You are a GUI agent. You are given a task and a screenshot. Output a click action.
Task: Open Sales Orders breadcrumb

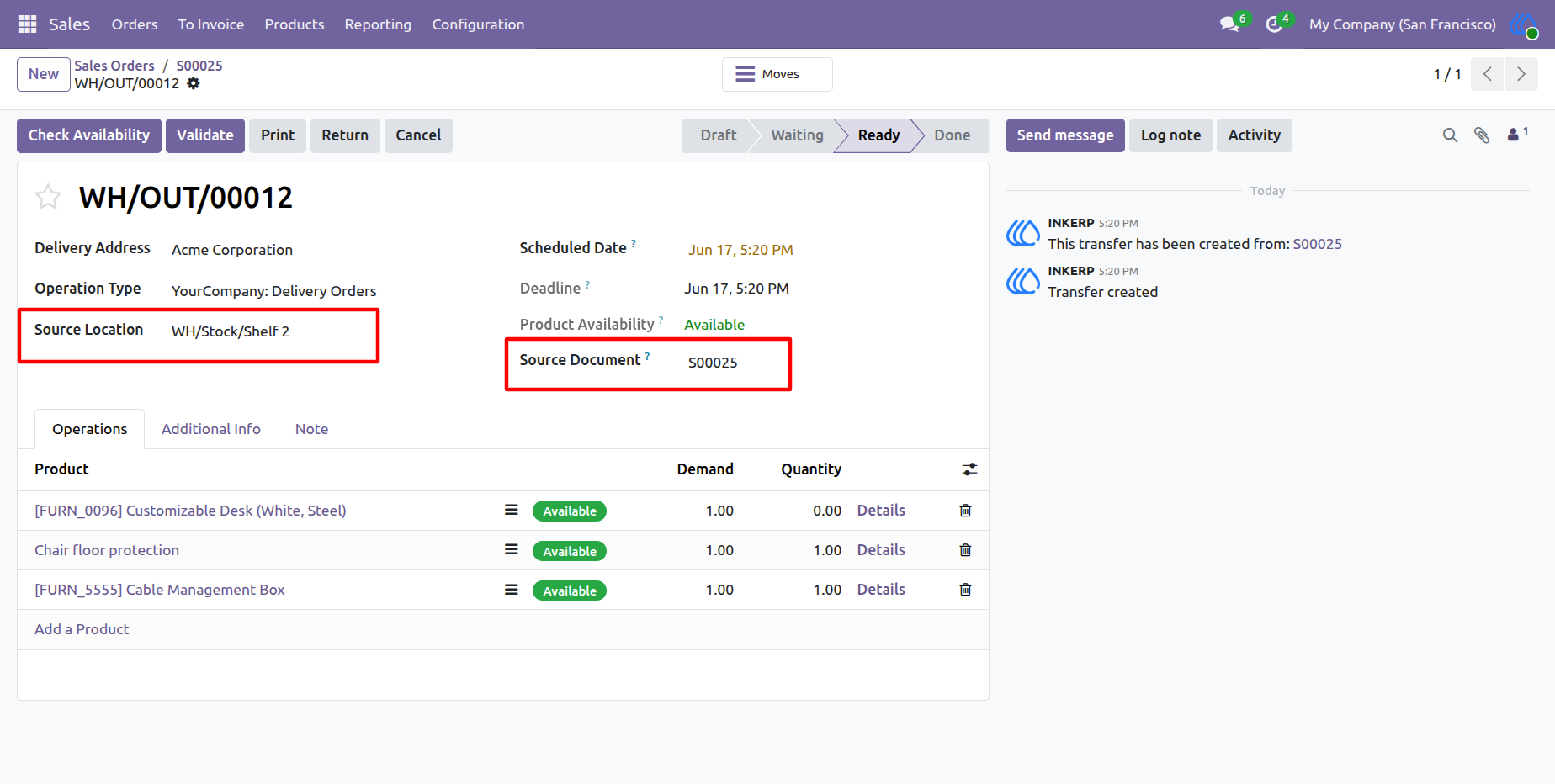114,66
